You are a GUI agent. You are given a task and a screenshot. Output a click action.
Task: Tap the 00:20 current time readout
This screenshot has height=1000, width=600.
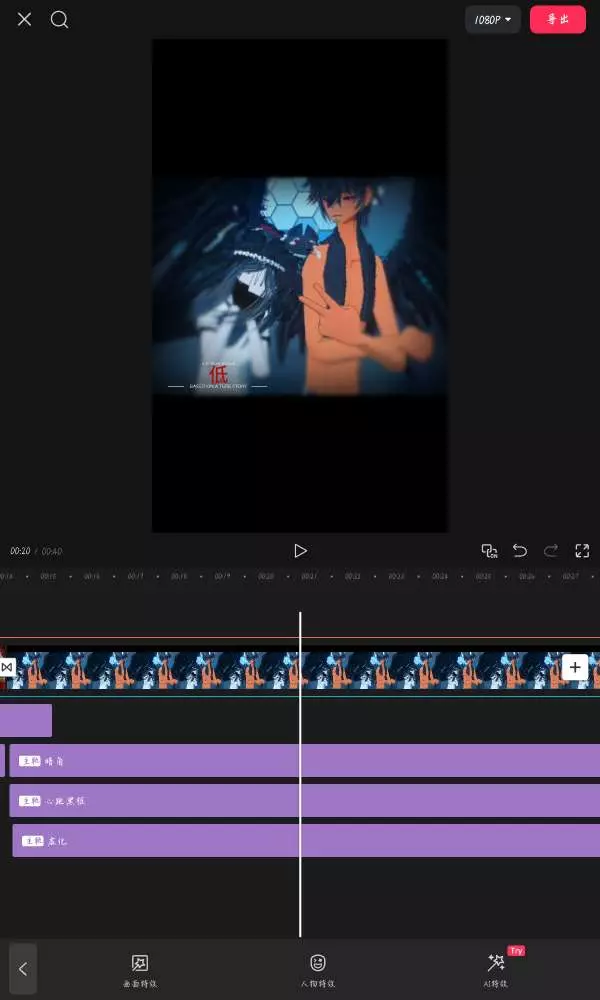coord(20,551)
